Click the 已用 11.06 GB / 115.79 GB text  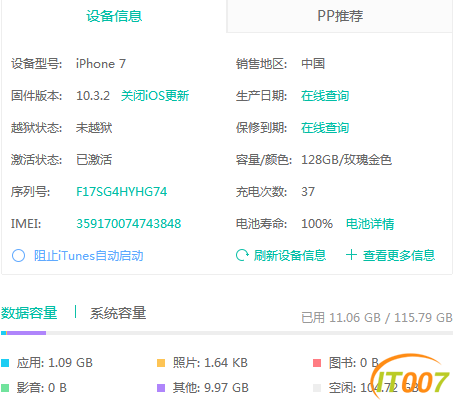(x=377, y=318)
